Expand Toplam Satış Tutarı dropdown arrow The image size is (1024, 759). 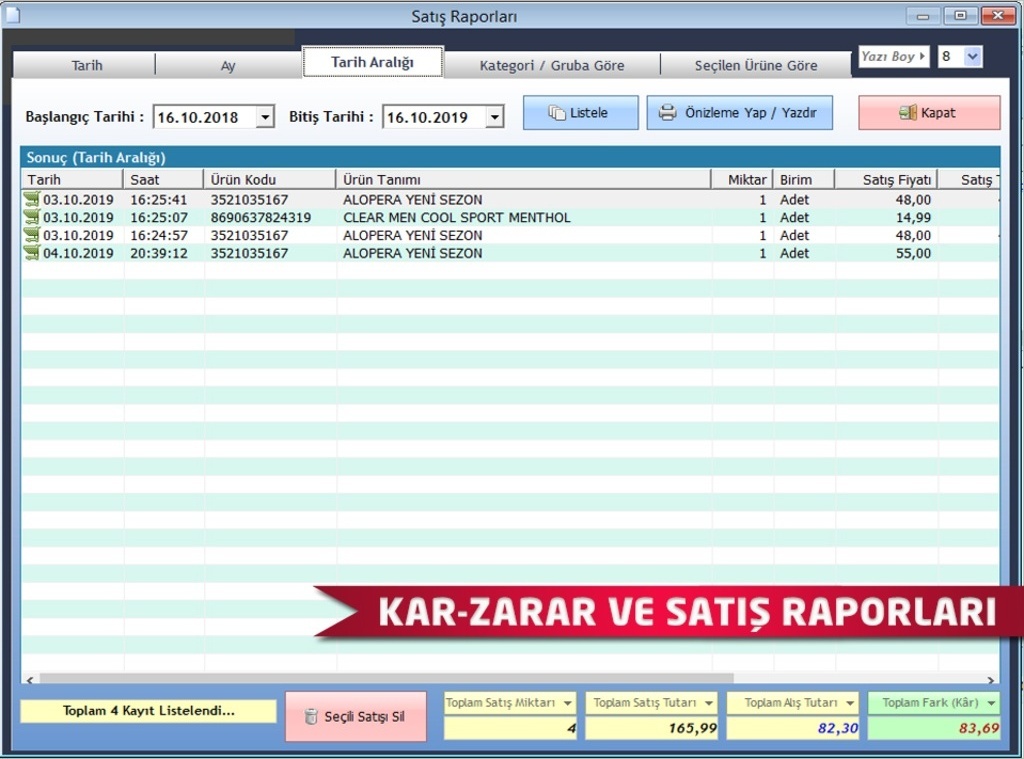[708, 703]
